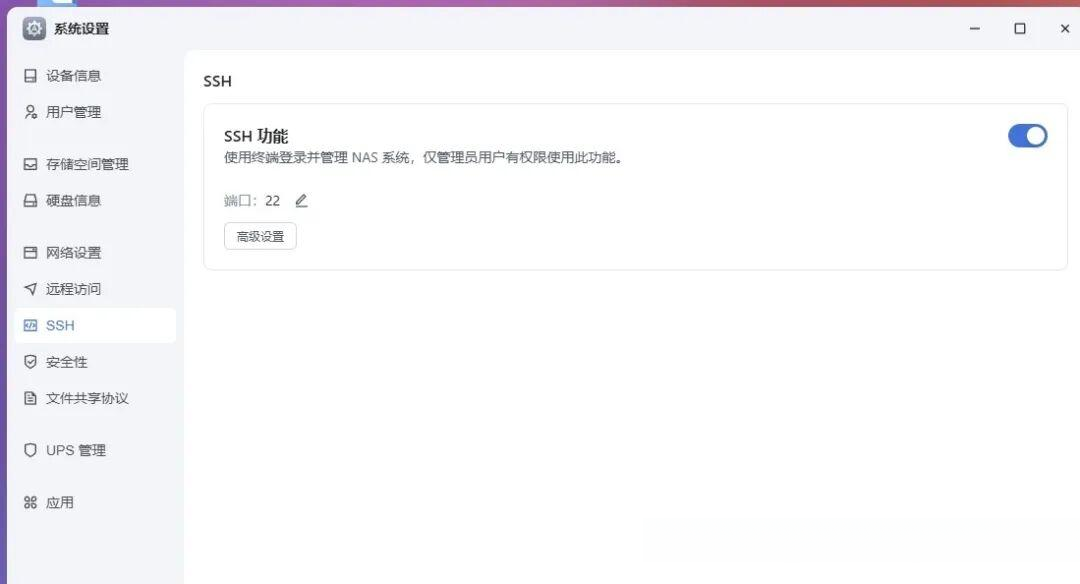Click the 远程访问 arrow icon

coord(30,289)
